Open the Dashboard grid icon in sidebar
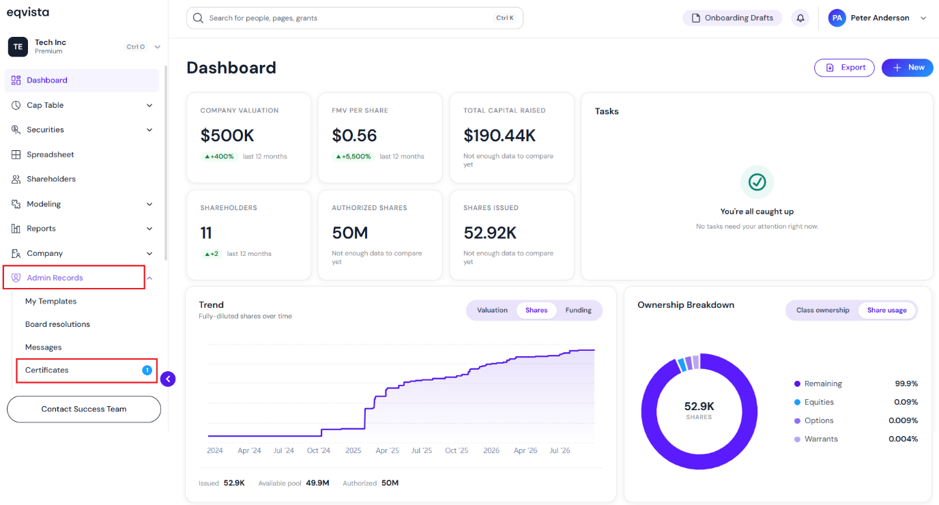Viewport: 939px width, 505px height. 16,80
